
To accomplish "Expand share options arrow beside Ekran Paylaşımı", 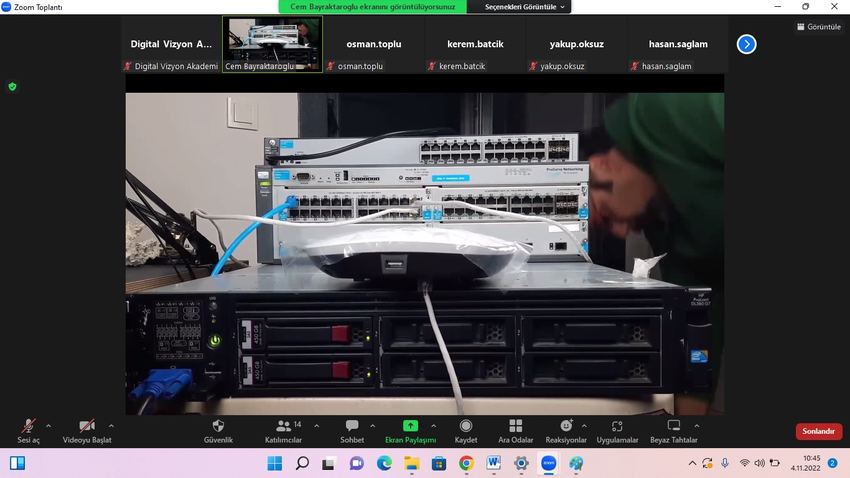I will tap(434, 426).
